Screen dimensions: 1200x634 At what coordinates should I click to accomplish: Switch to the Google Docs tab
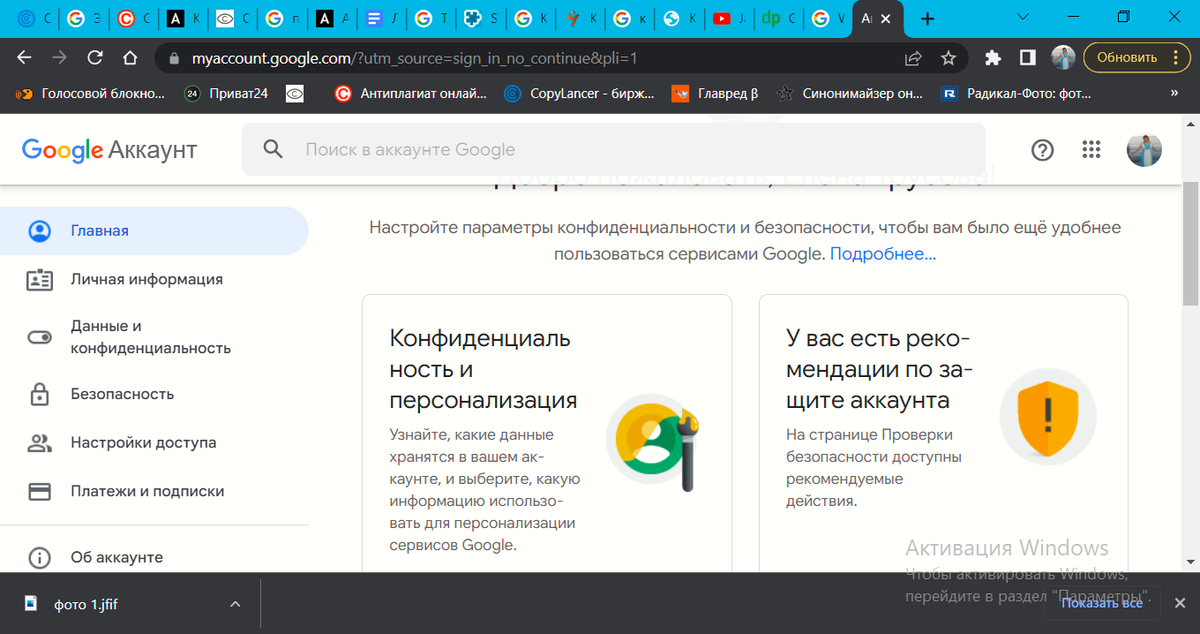pos(383,19)
